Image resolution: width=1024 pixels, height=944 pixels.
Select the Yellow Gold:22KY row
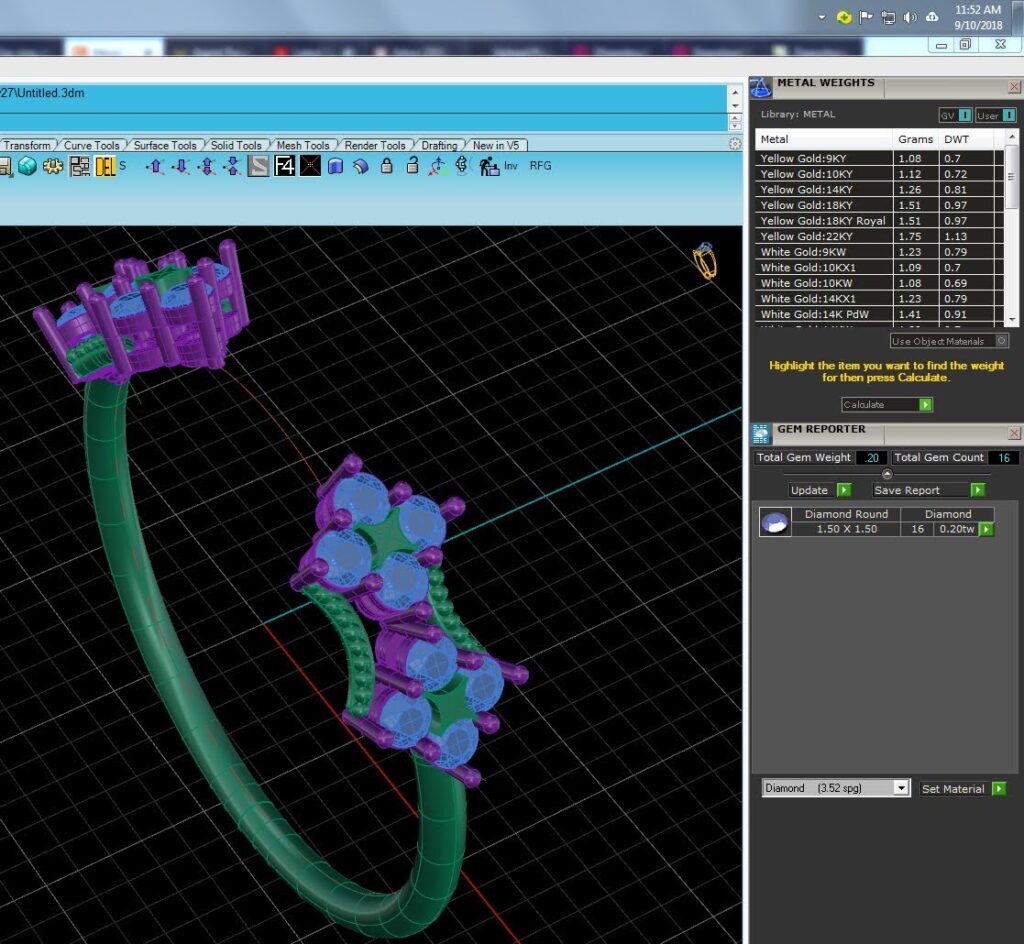(877, 237)
